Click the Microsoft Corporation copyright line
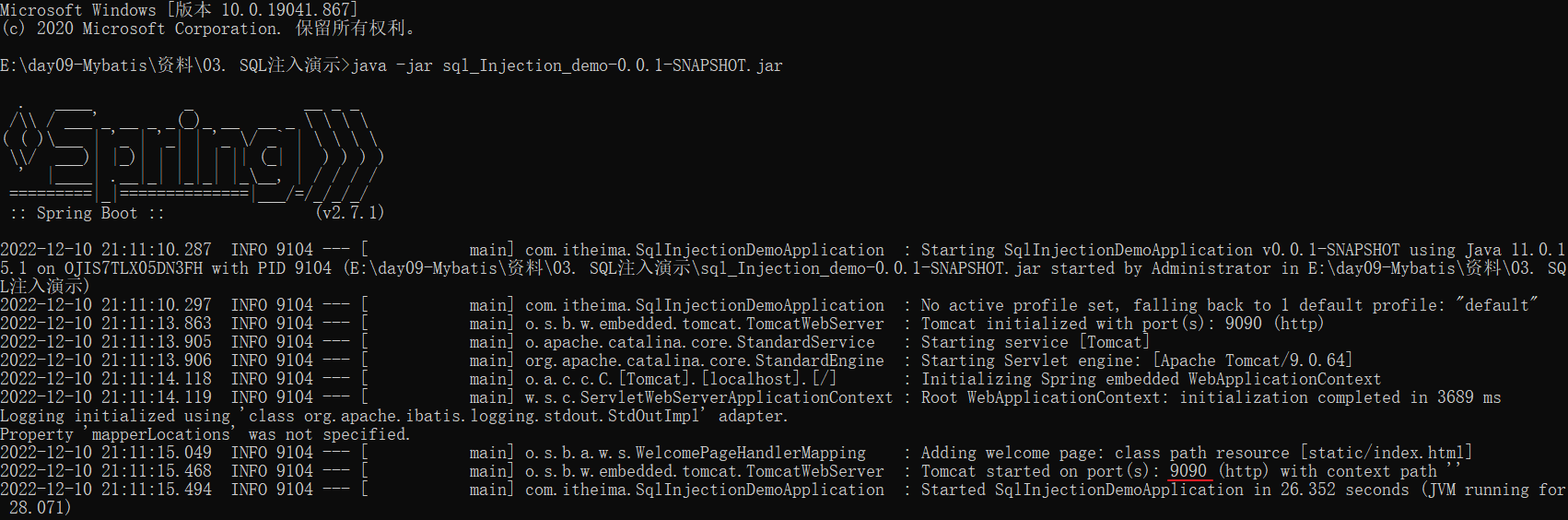 click(208, 29)
